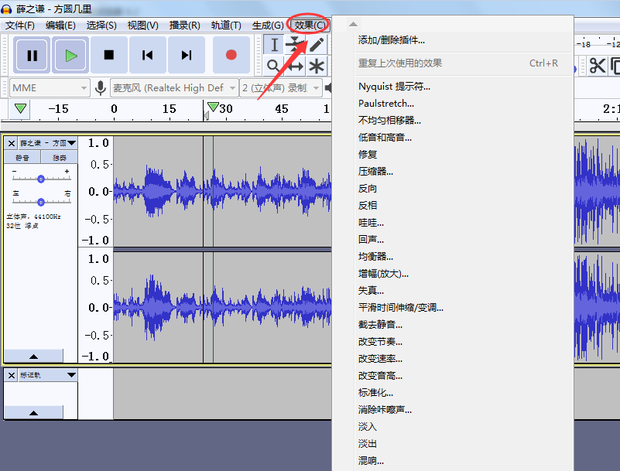Click the Stop playback button
Screen dimensions: 620x471
pos(109,55)
